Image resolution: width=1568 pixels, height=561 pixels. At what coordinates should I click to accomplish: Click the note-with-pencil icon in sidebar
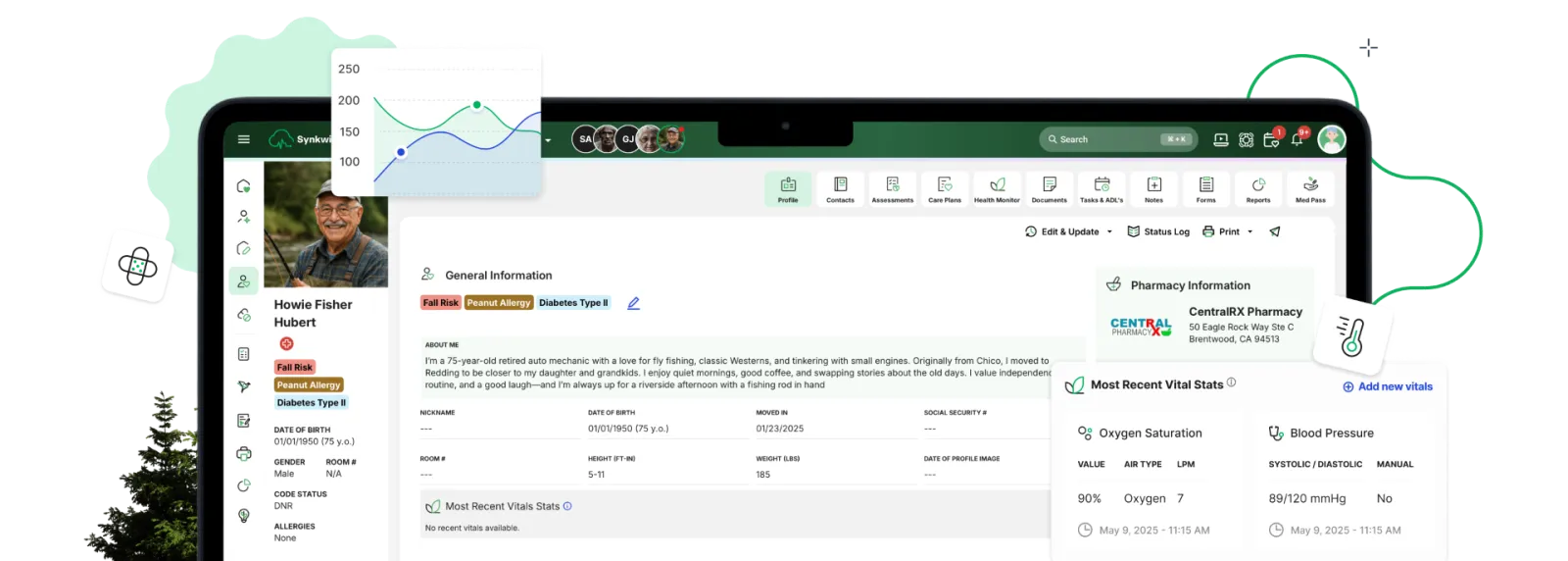tap(244, 421)
